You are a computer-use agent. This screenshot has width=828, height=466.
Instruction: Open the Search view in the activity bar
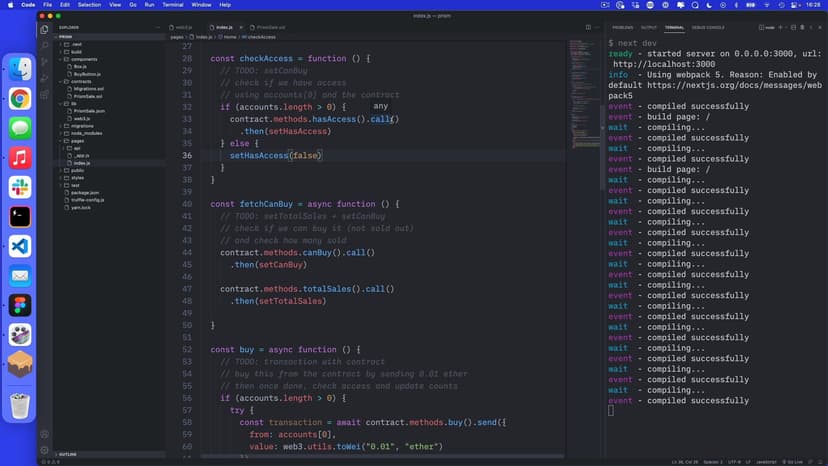click(44, 45)
